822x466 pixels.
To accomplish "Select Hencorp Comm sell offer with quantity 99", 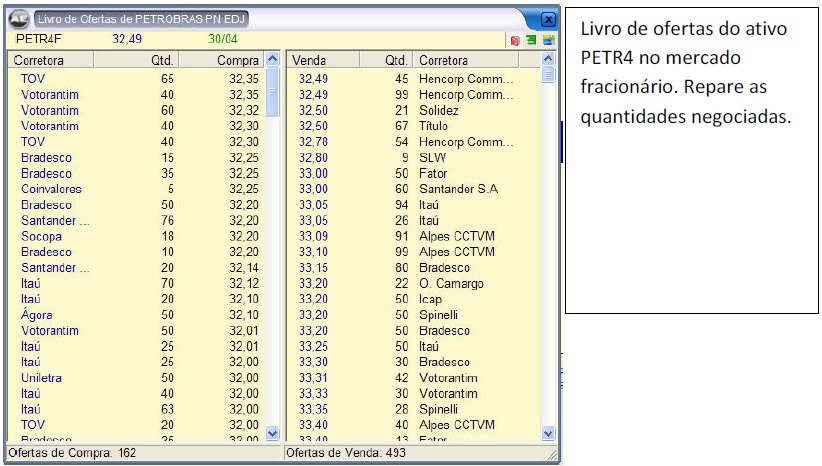I will tap(414, 94).
